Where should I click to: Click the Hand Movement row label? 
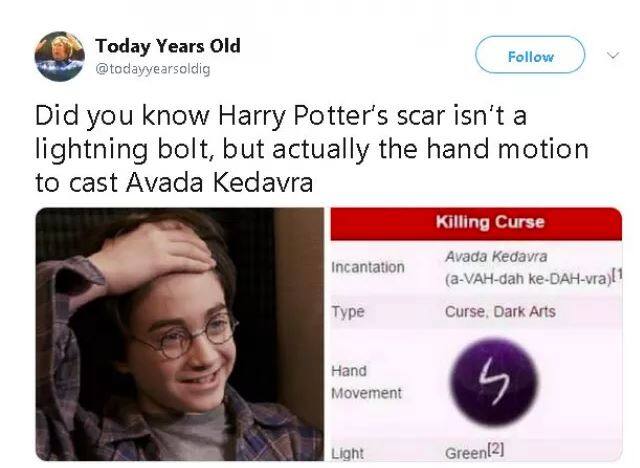tap(366, 382)
